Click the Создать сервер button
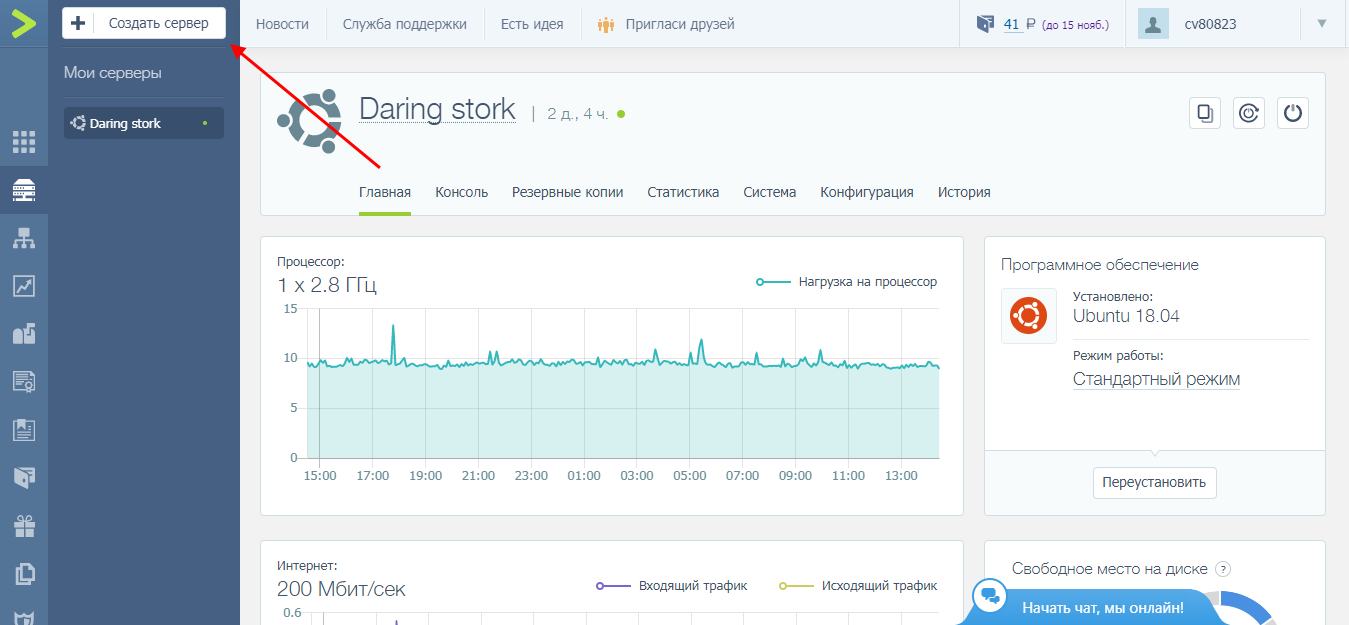The width and height of the screenshot is (1349, 625). tap(144, 23)
